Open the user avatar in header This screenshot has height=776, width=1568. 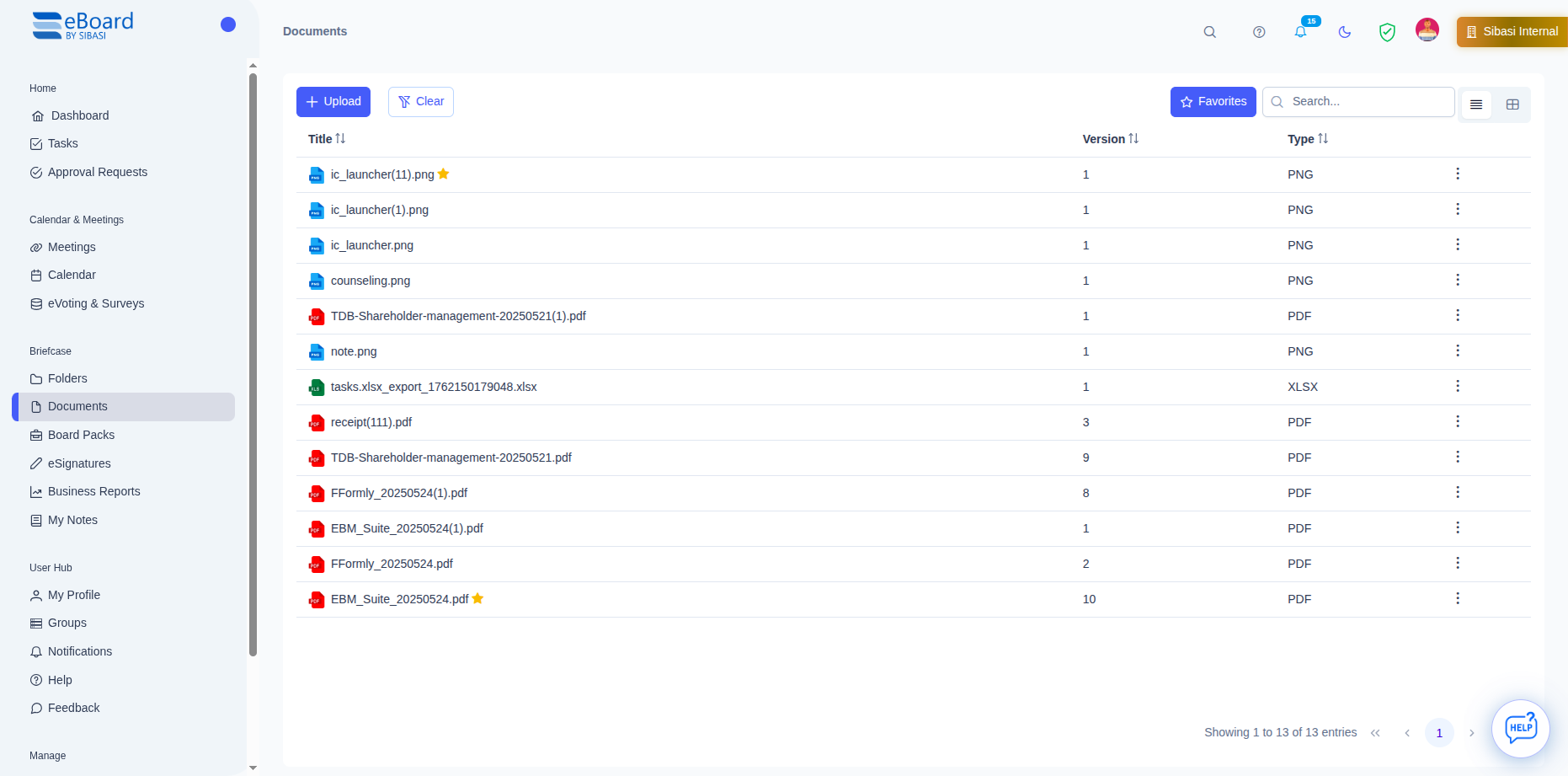1427,30
